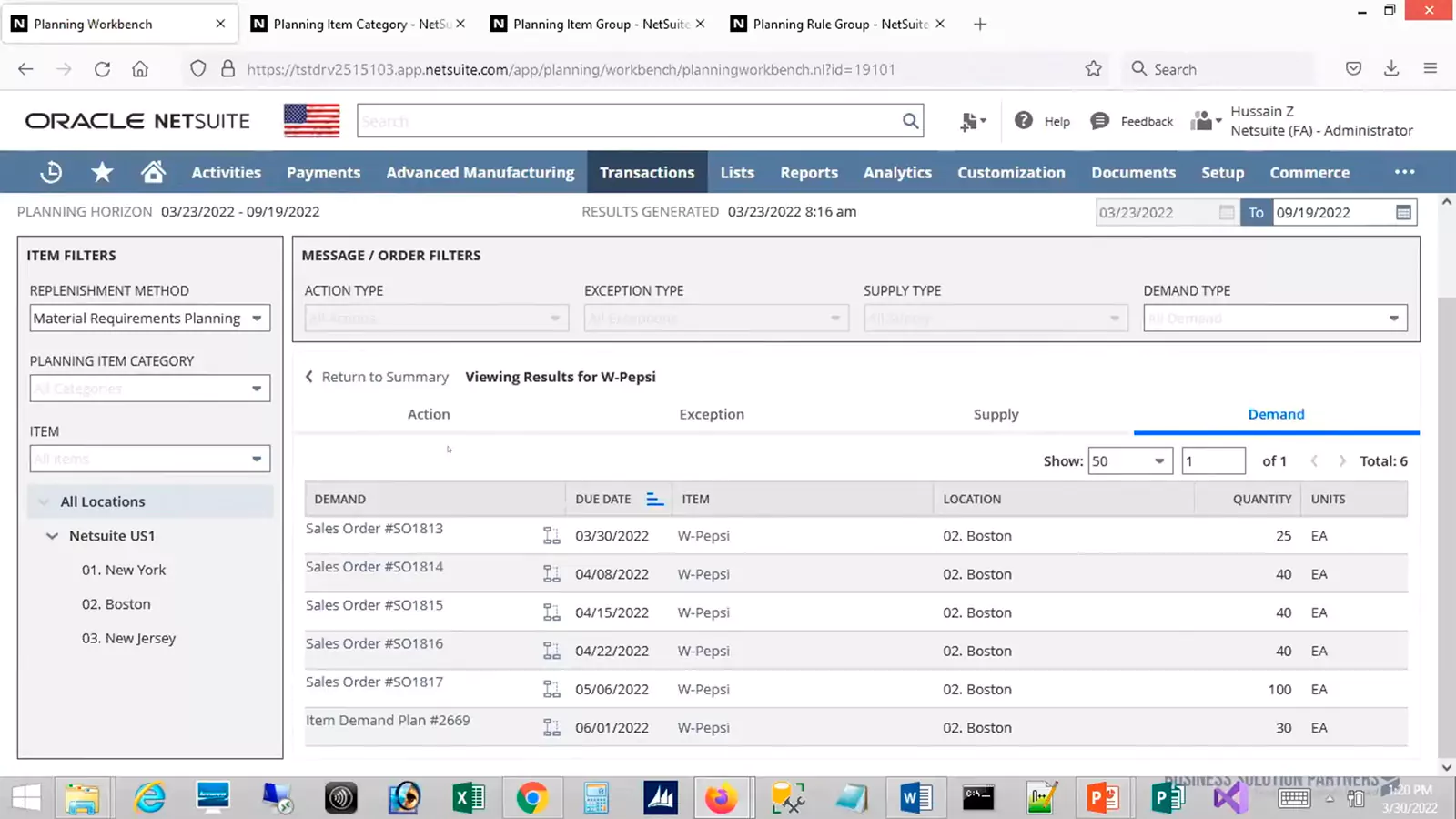Select 01. New York location filter
The width and height of the screenshot is (1456, 819).
pyautogui.click(x=124, y=570)
